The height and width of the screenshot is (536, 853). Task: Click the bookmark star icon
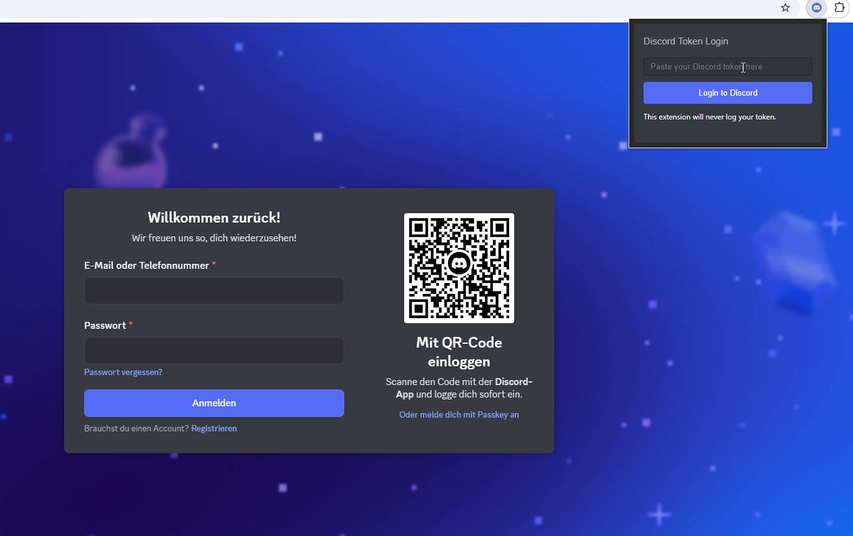[x=785, y=8]
